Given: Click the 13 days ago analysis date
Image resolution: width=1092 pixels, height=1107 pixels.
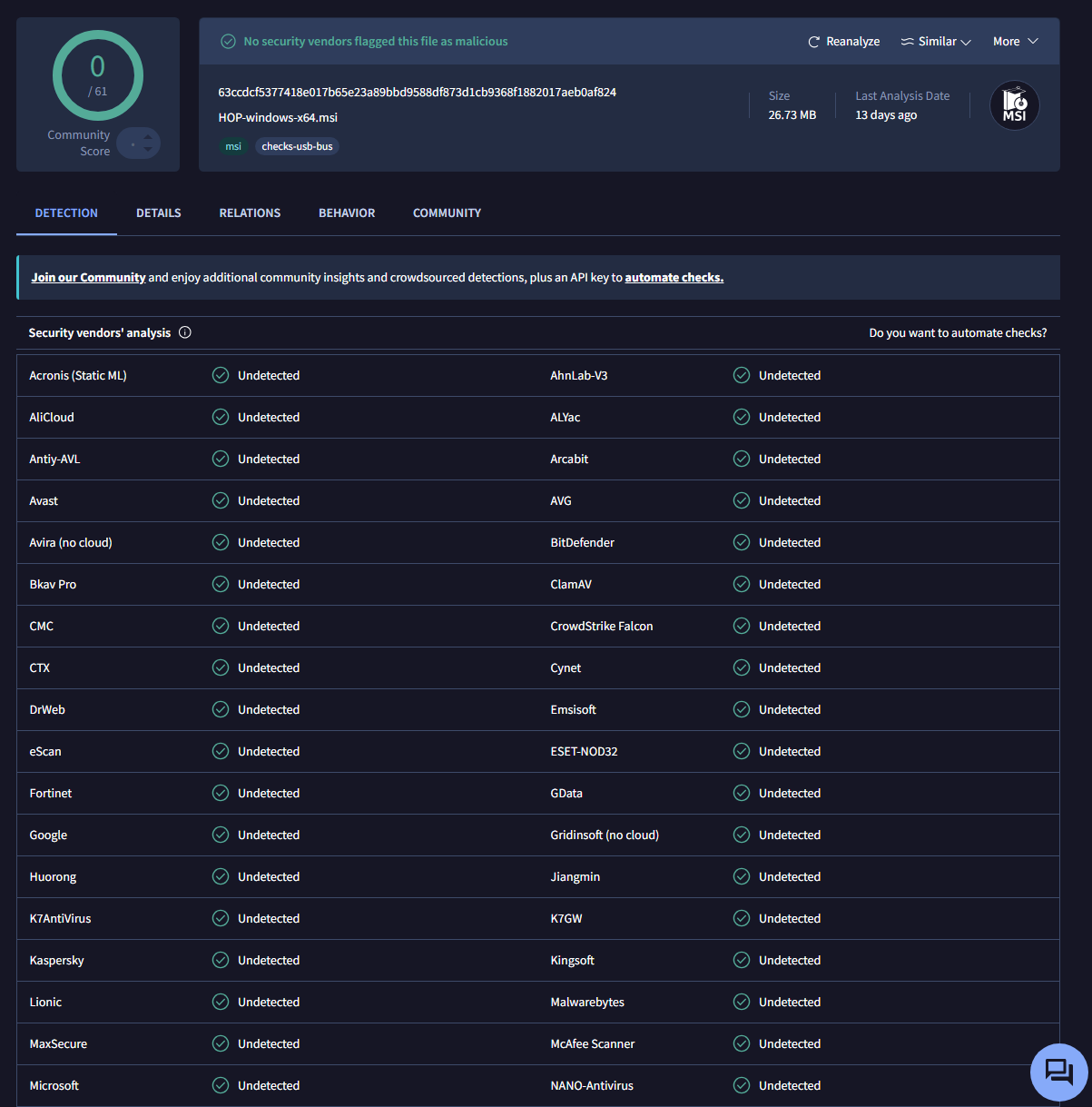Looking at the screenshot, I should (x=886, y=115).
